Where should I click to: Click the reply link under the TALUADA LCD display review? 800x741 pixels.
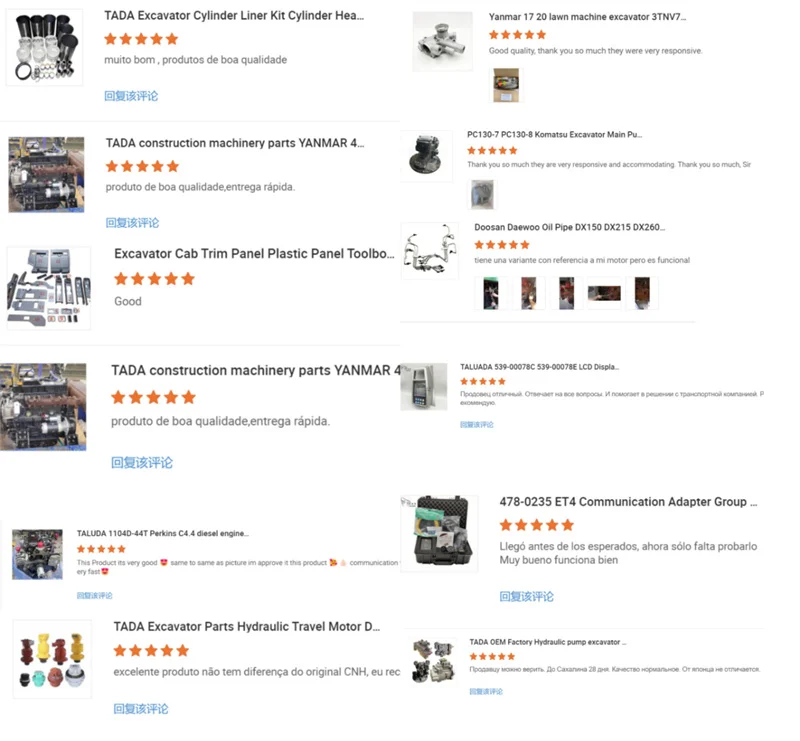[477, 425]
